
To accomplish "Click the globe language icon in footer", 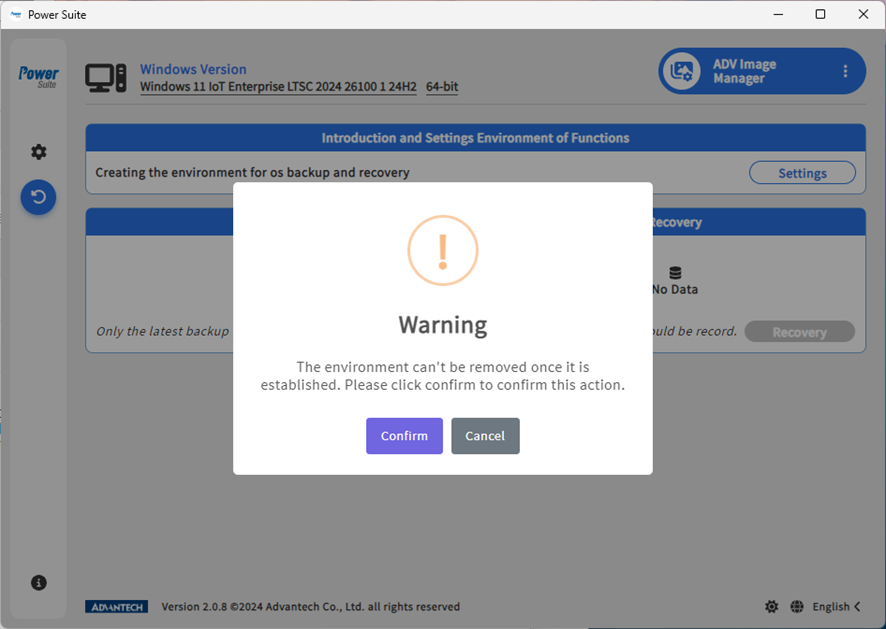I will [x=797, y=607].
